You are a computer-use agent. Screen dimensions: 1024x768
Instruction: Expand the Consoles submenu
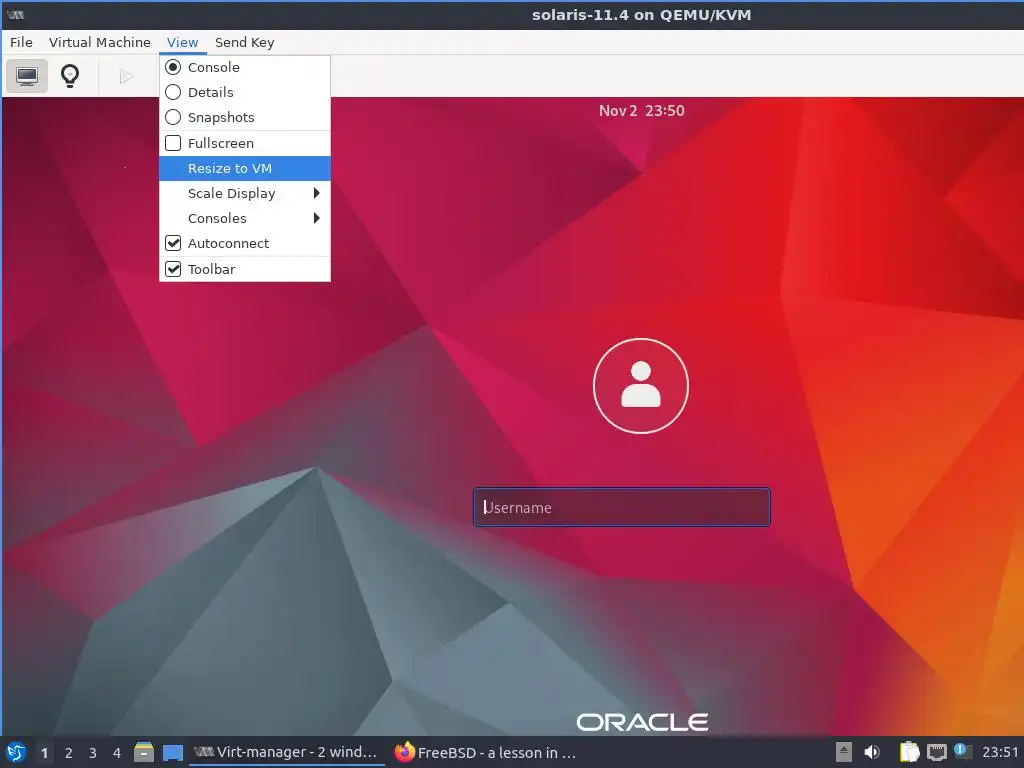(x=245, y=218)
